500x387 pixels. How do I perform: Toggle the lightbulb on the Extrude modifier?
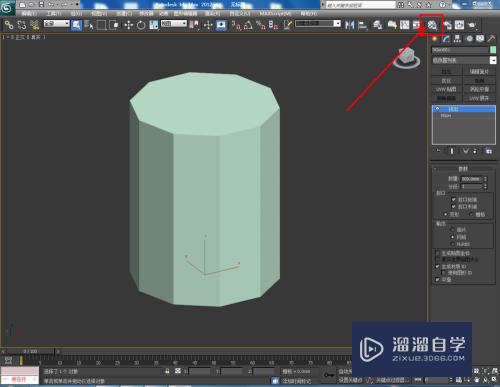pyautogui.click(x=437, y=109)
